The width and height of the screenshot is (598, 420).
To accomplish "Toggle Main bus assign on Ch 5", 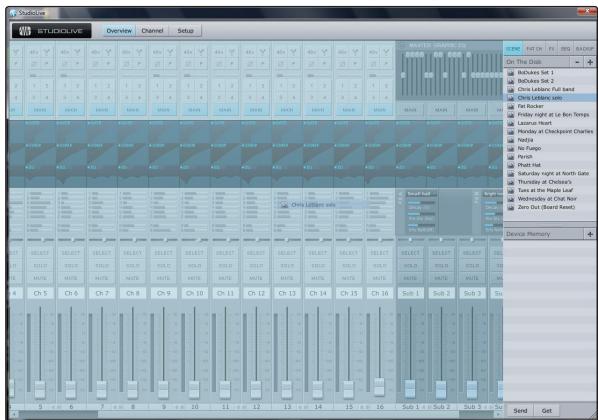I will (40, 110).
